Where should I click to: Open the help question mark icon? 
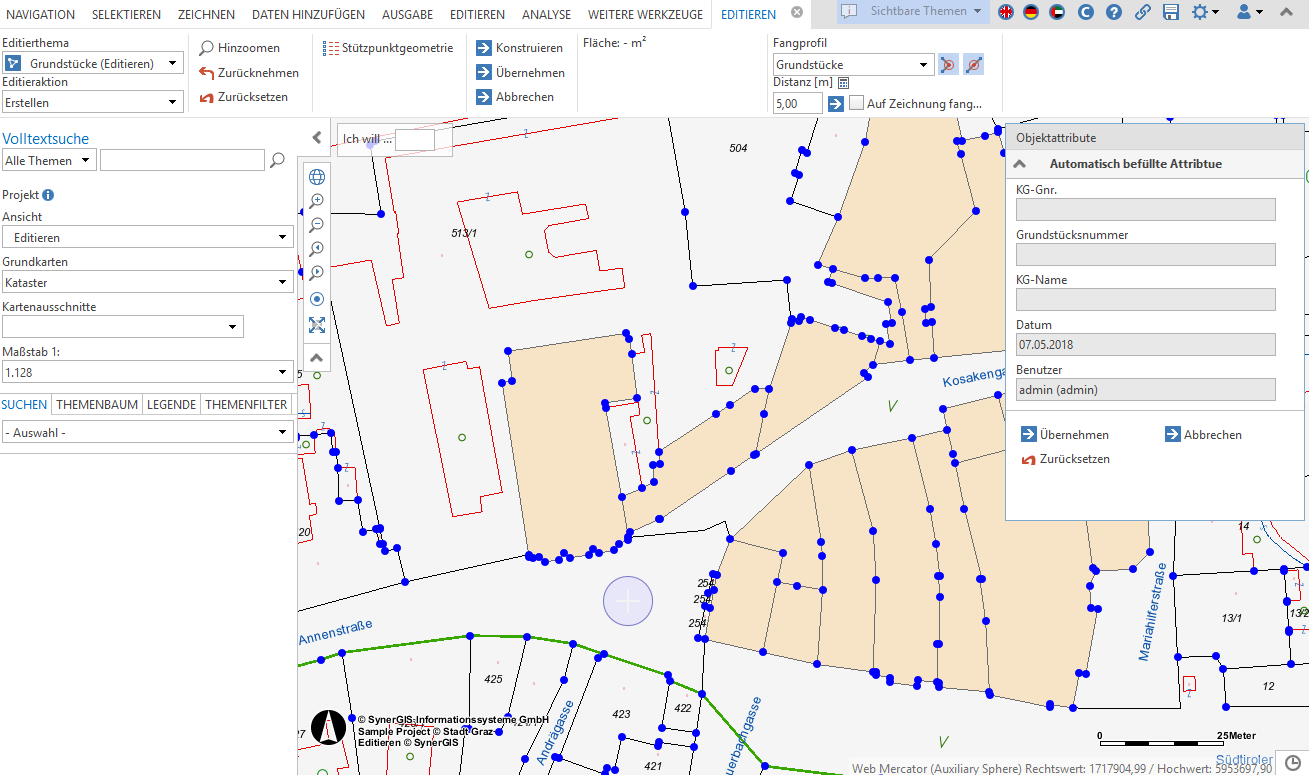(1114, 12)
